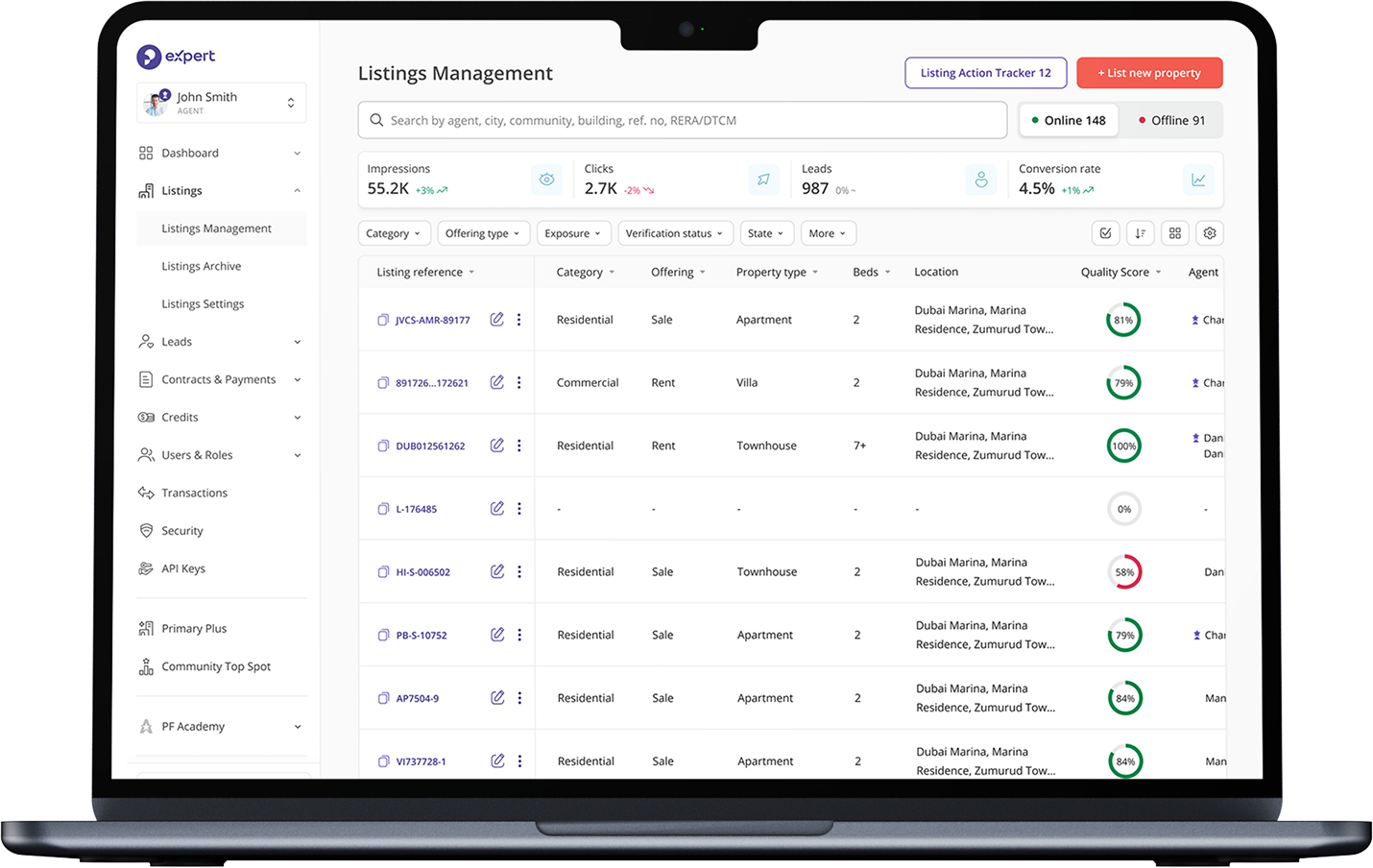Screen dimensions: 1373x868
Task: Click the Transactions sidebar icon
Action: (x=146, y=493)
